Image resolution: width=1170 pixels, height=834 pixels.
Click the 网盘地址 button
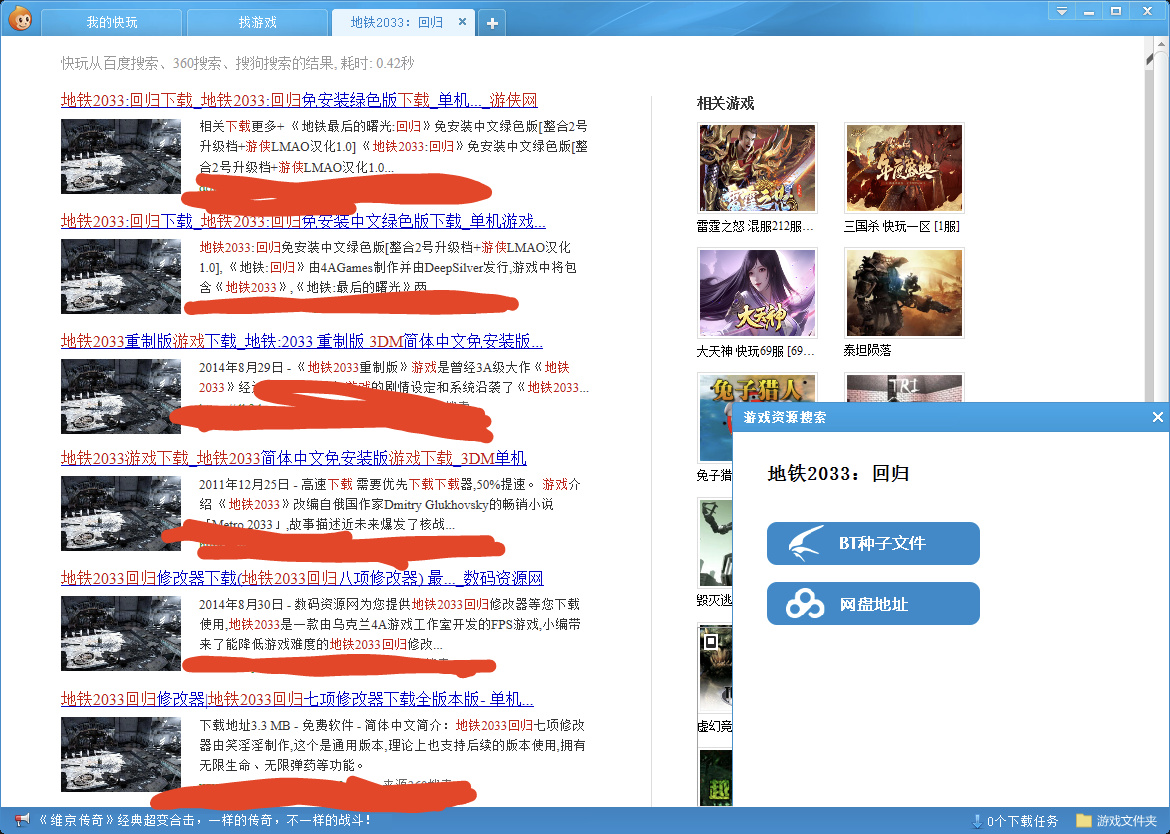pos(873,603)
